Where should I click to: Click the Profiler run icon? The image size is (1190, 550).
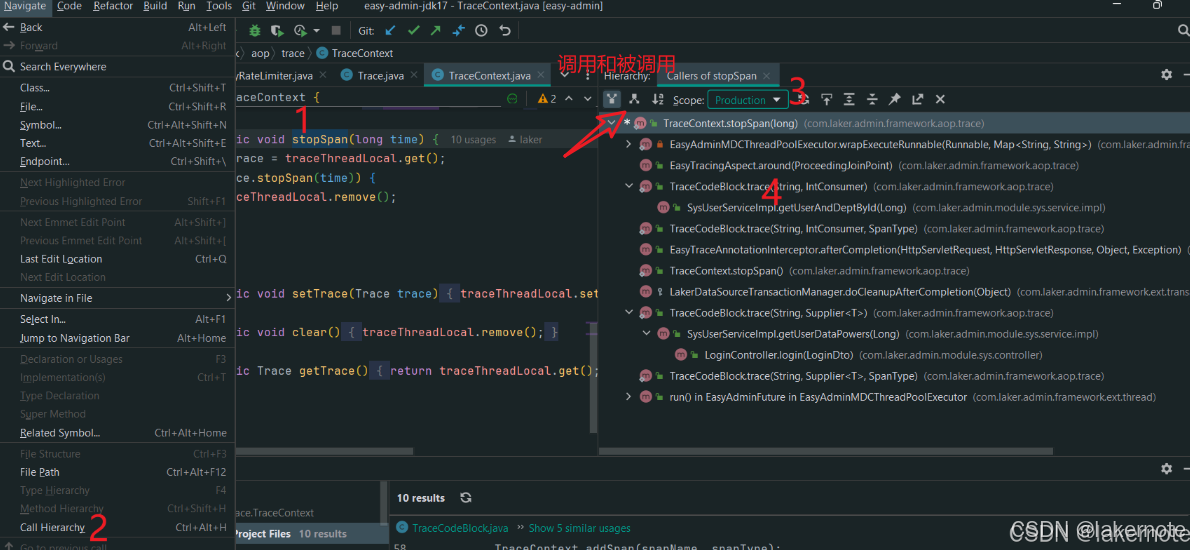click(x=301, y=31)
